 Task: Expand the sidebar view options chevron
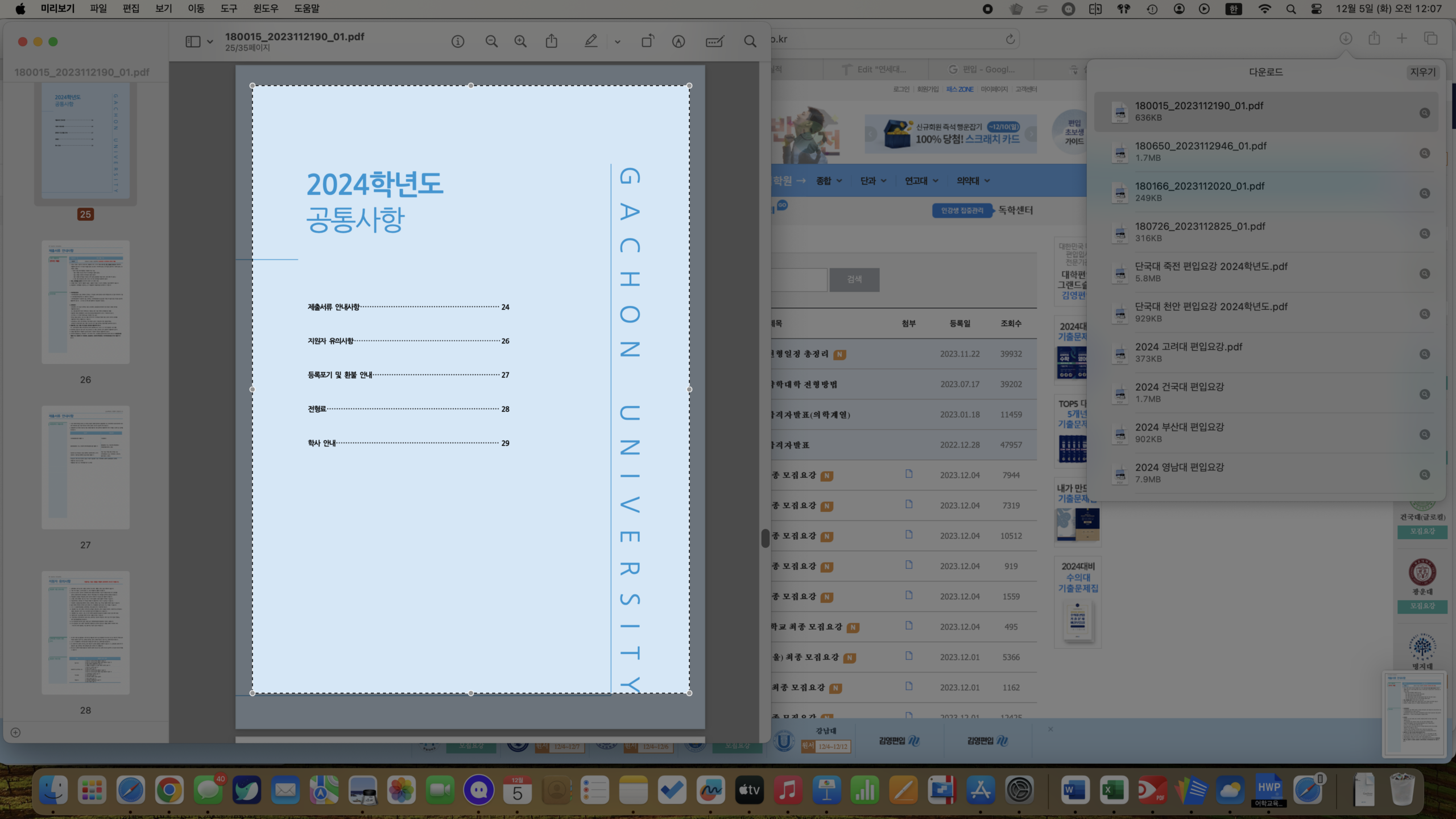pyautogui.click(x=210, y=42)
